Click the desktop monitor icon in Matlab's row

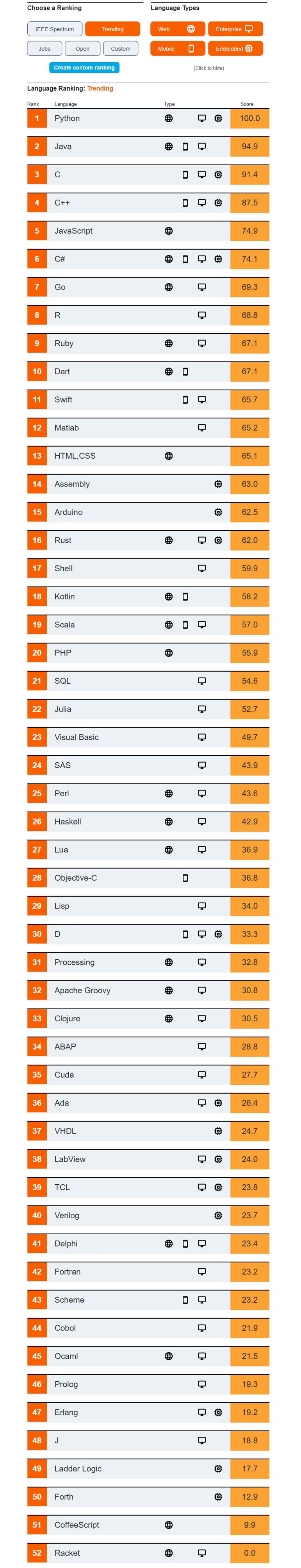pyautogui.click(x=202, y=428)
